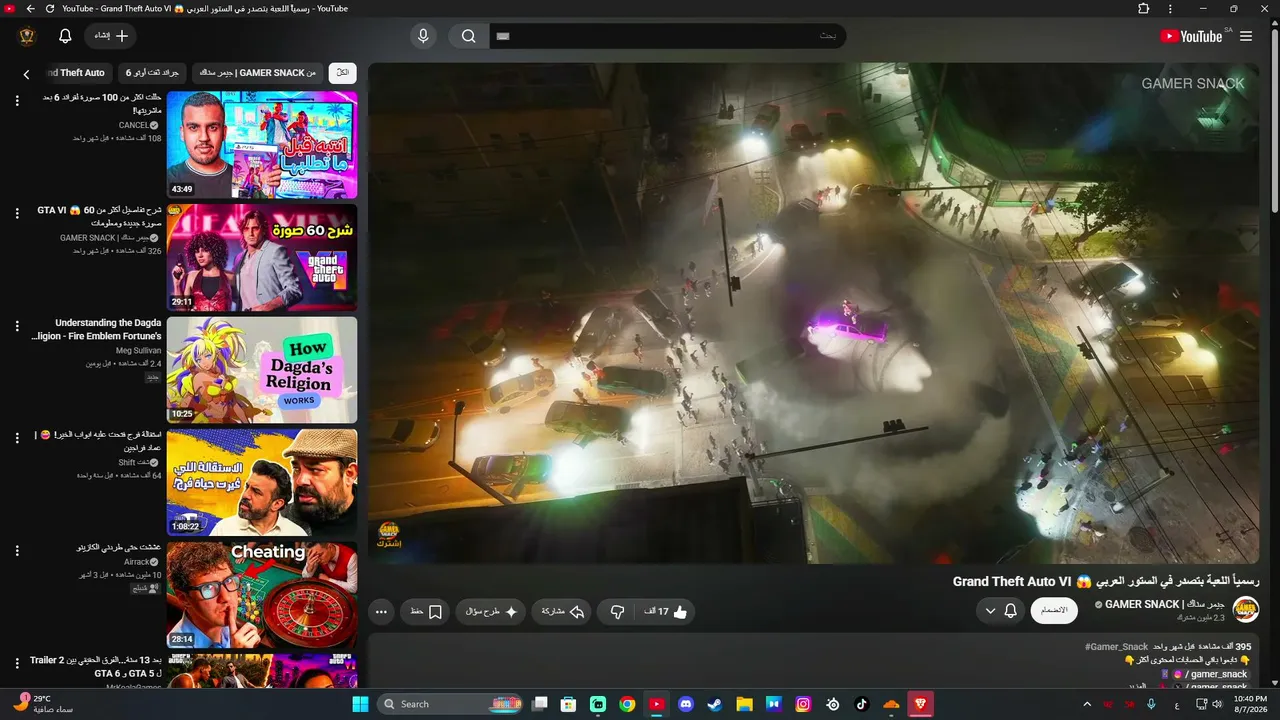Click the #Gamer_Snack hashtag link
The width and height of the screenshot is (1280, 720).
point(1116,647)
